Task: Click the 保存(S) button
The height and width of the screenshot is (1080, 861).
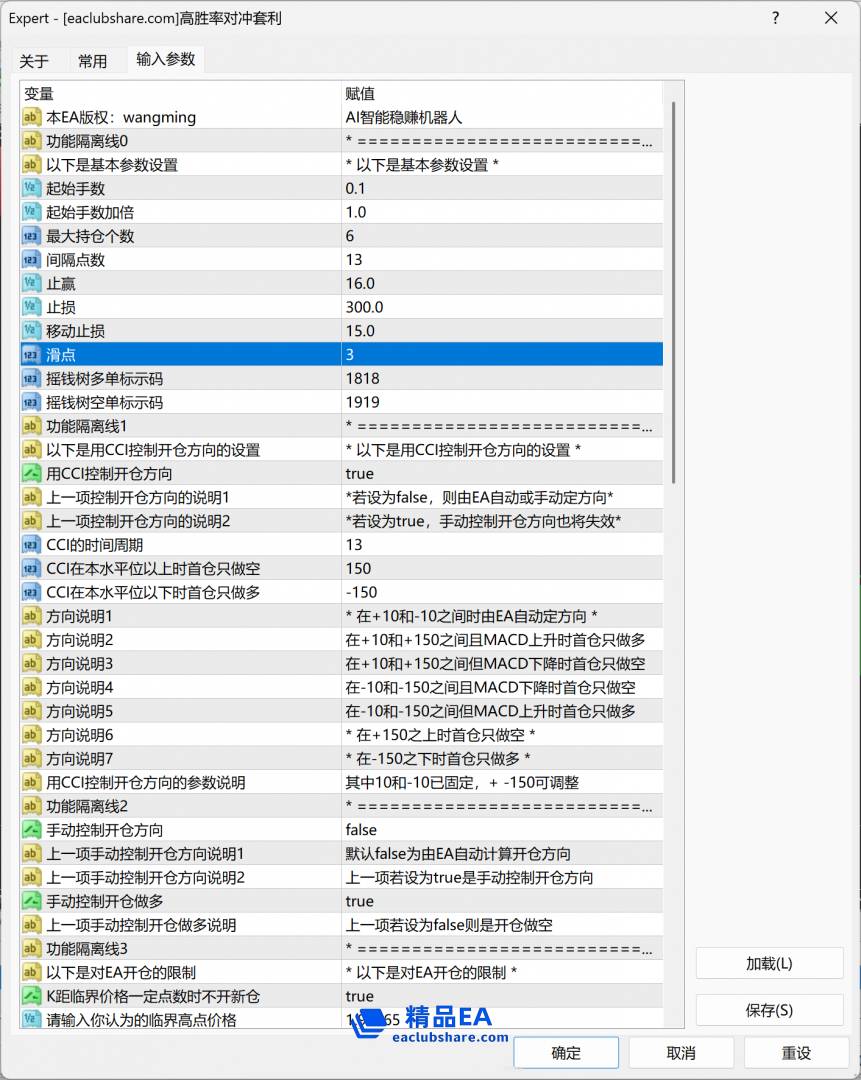Action: [769, 1010]
